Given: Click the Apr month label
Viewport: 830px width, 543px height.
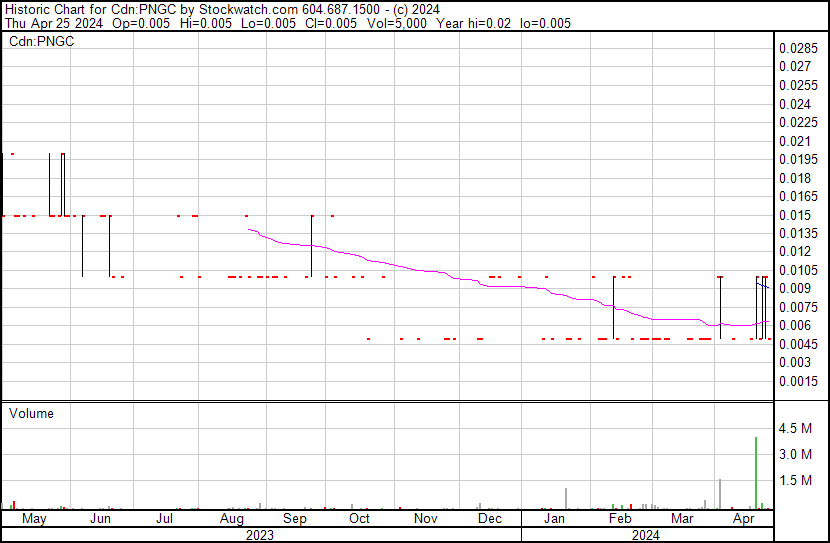Looking at the screenshot, I should [x=744, y=519].
